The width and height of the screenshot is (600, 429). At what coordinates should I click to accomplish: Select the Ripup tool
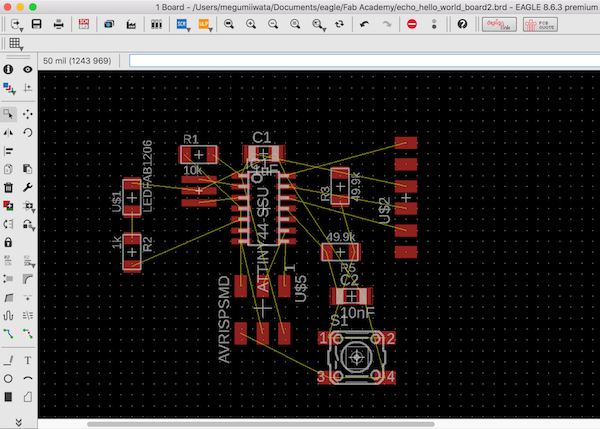(28, 334)
